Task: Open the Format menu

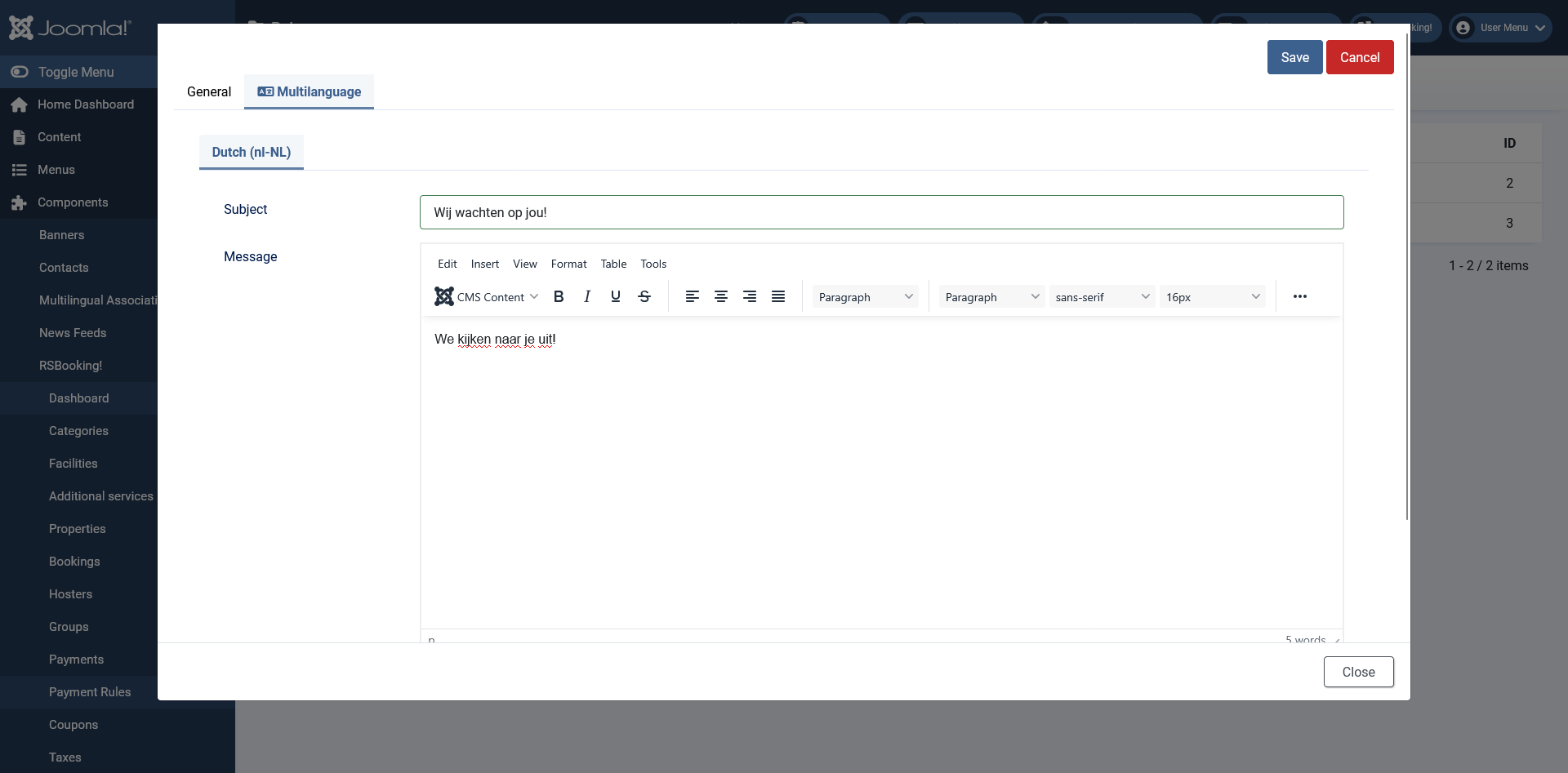Action: click(568, 264)
